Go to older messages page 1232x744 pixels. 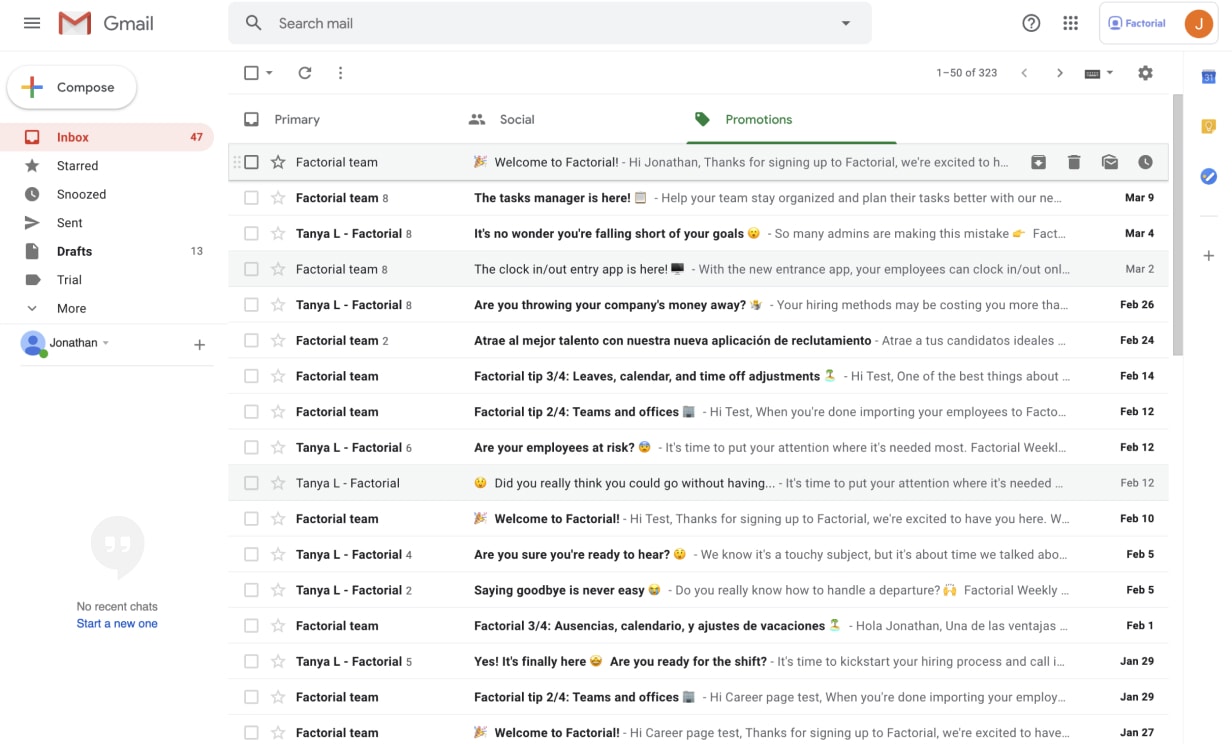coord(1060,73)
